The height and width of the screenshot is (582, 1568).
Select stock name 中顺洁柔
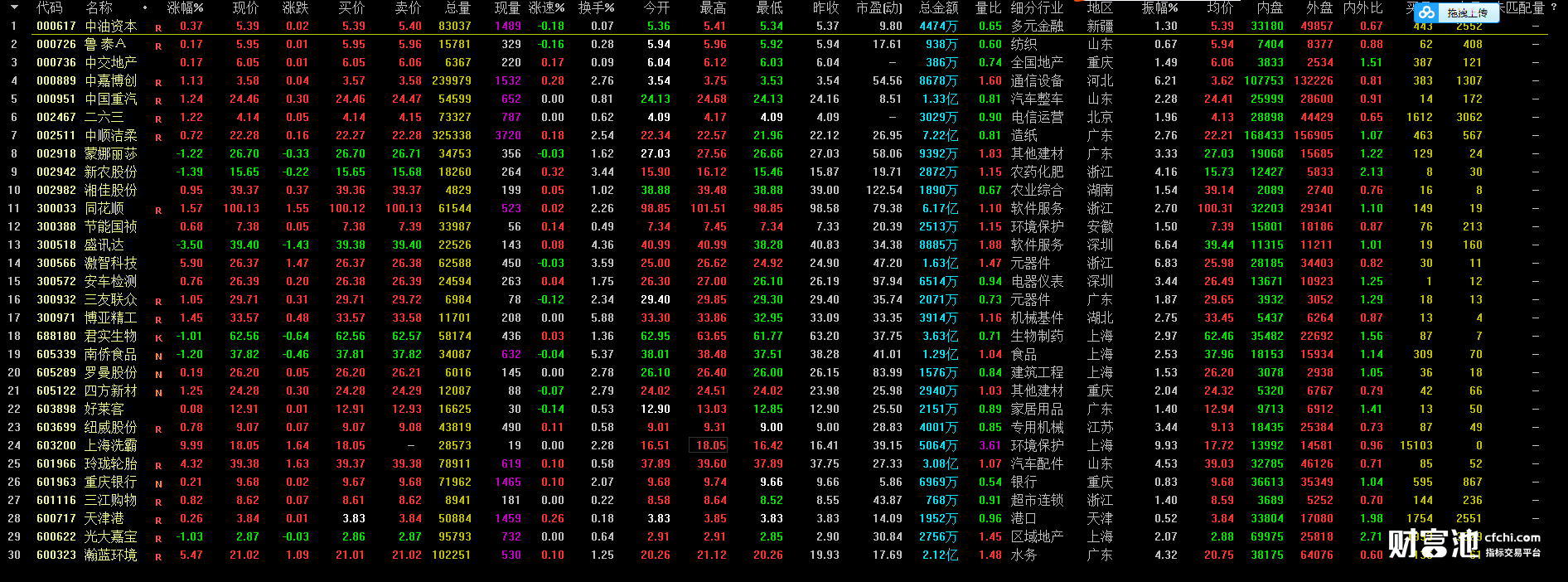point(111,135)
